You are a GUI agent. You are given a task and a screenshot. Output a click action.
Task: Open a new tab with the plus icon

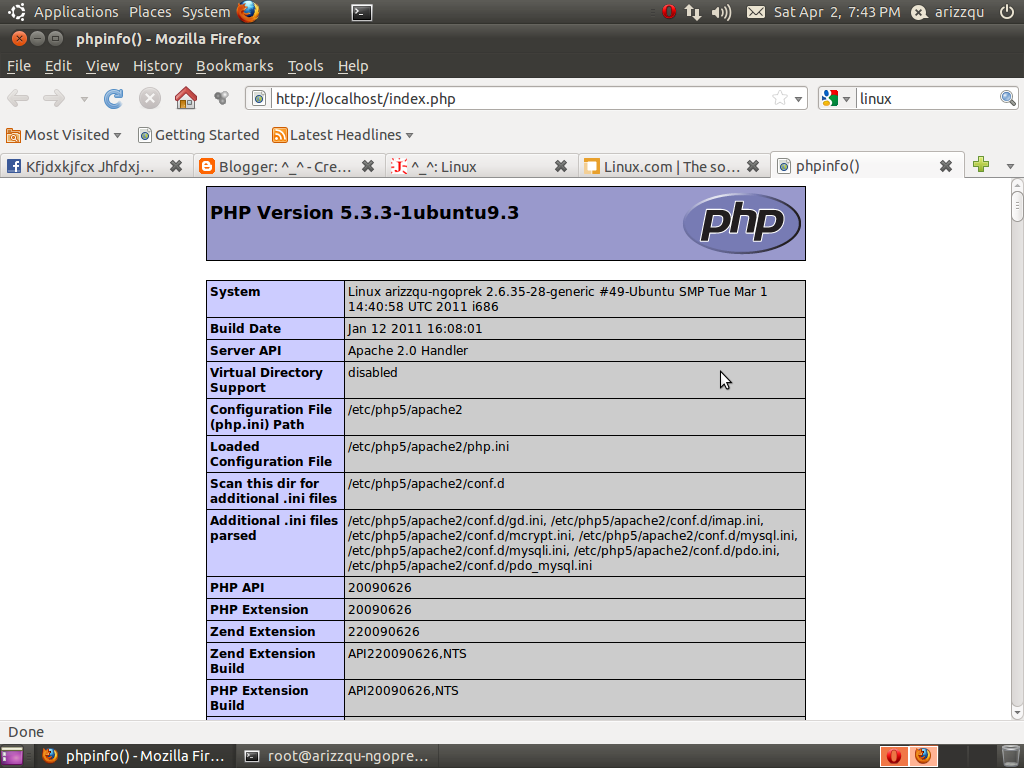pyautogui.click(x=981, y=165)
